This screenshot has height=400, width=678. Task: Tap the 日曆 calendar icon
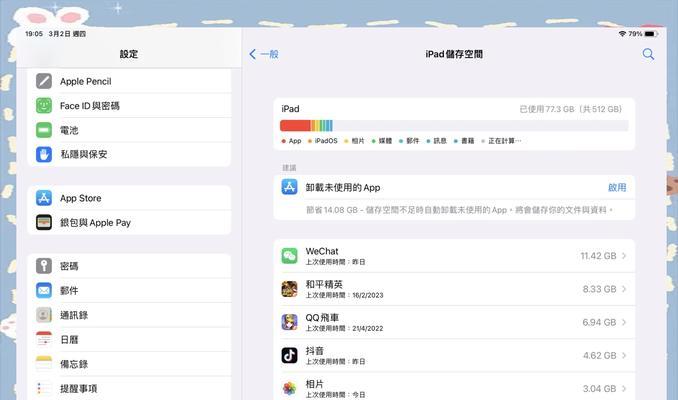[44, 339]
